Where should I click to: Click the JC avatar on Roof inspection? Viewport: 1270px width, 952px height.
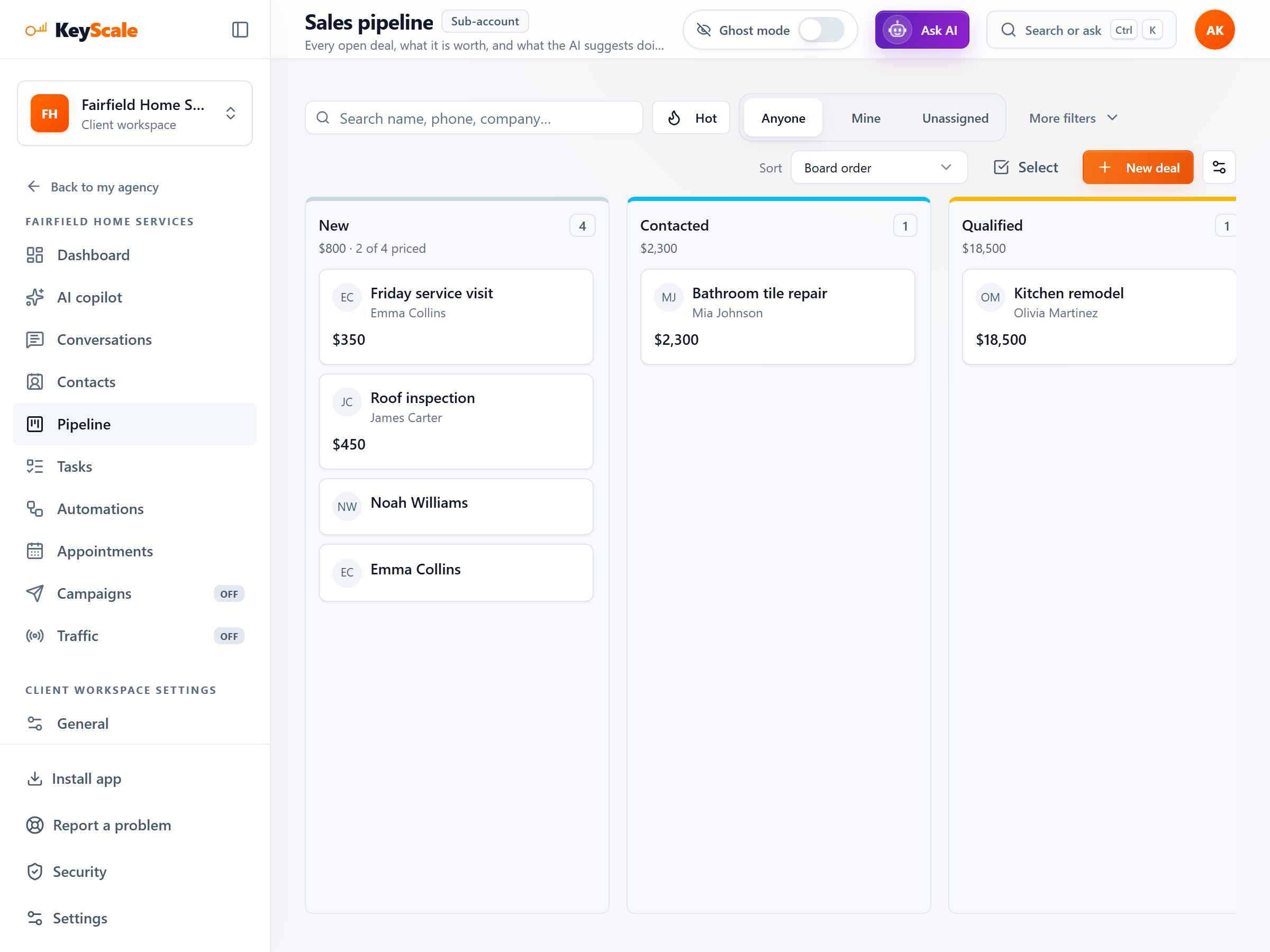tap(347, 401)
